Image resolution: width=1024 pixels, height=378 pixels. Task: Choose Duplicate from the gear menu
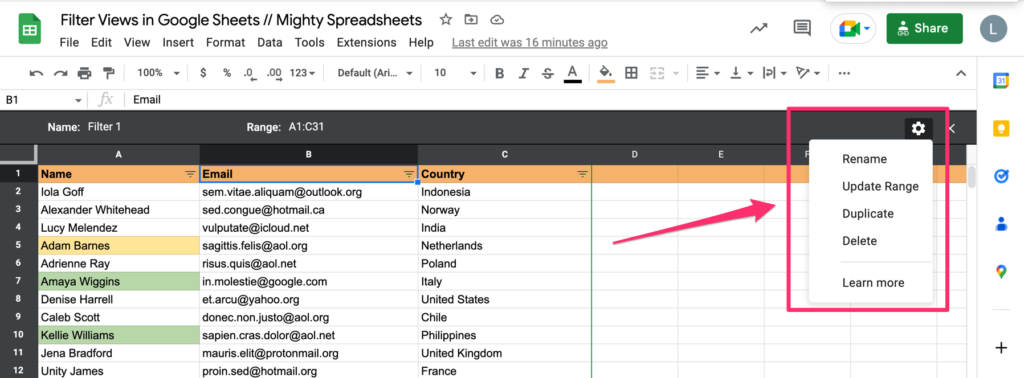click(x=868, y=213)
